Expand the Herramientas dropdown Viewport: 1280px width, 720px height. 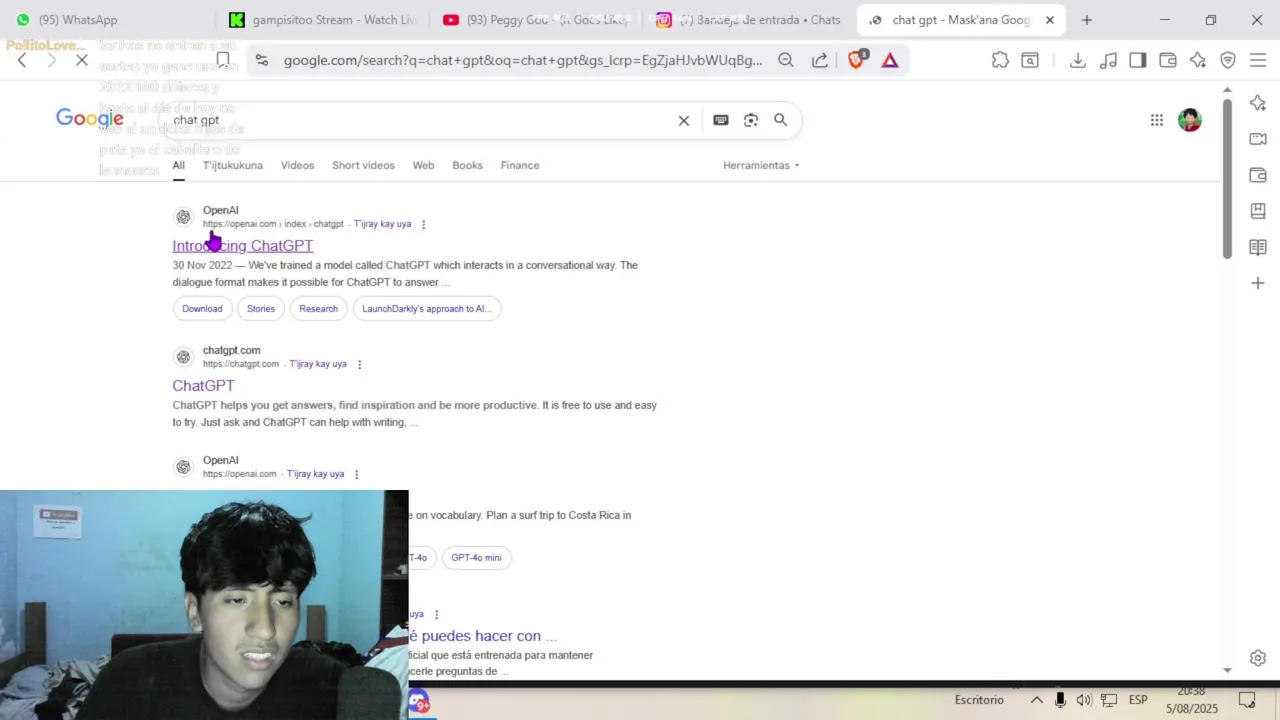[x=761, y=165]
